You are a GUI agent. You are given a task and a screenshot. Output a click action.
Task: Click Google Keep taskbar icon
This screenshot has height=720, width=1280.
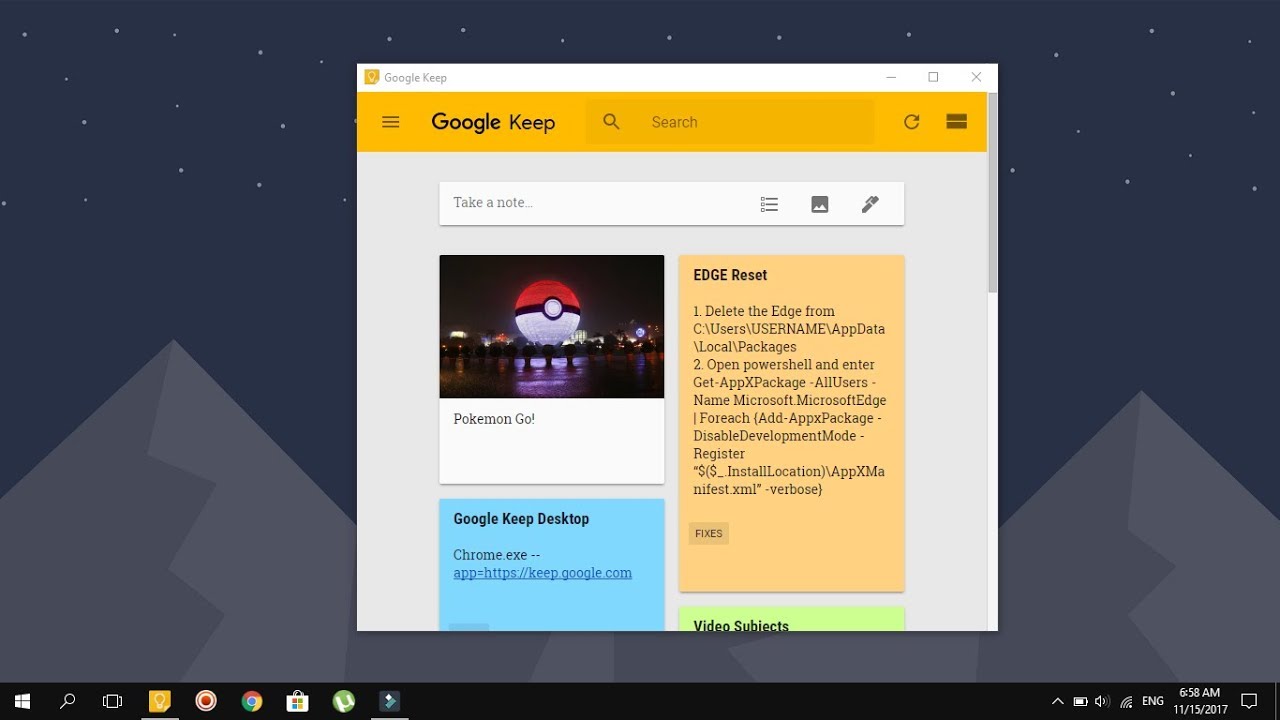(x=160, y=701)
